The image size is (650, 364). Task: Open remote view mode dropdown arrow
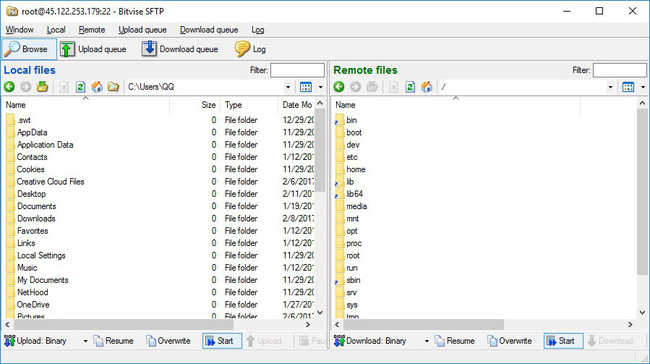pos(643,87)
